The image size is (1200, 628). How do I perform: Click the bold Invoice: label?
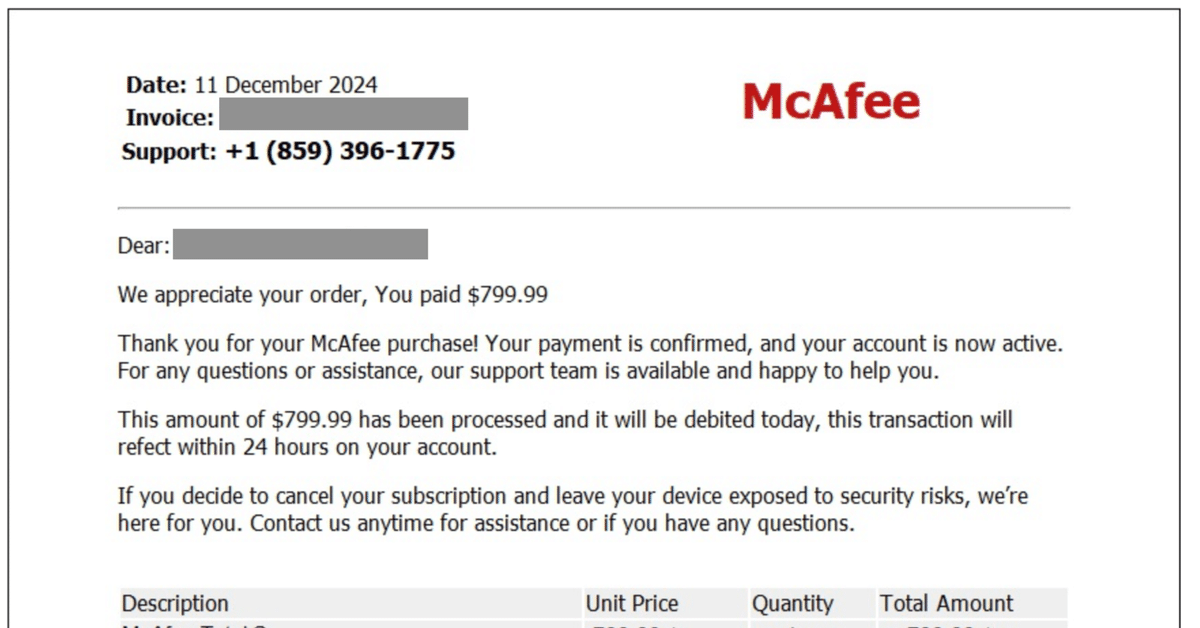pyautogui.click(x=170, y=118)
